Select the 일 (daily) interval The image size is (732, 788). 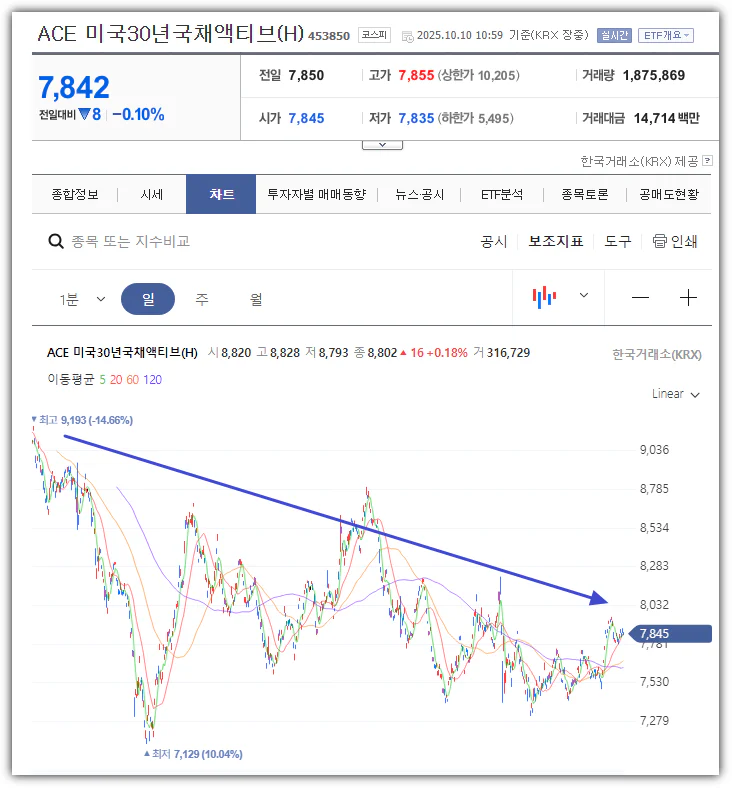click(148, 299)
